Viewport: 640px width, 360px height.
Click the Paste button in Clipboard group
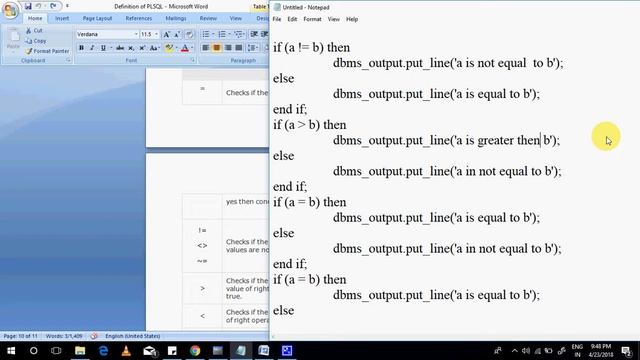pyautogui.click(x=13, y=41)
